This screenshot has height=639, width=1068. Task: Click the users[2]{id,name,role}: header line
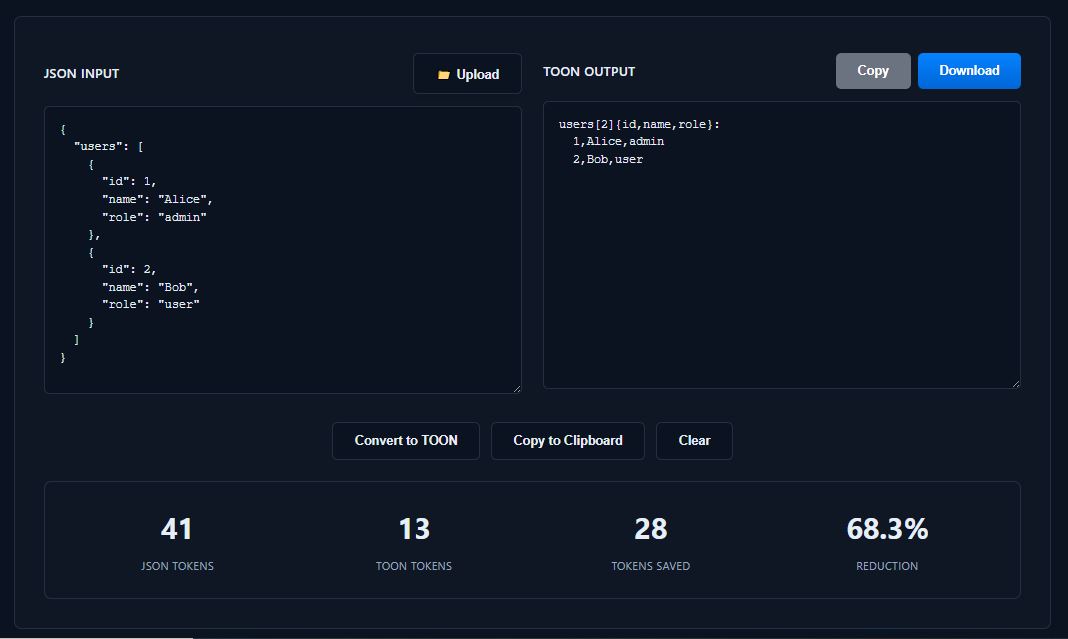[x=639, y=125]
